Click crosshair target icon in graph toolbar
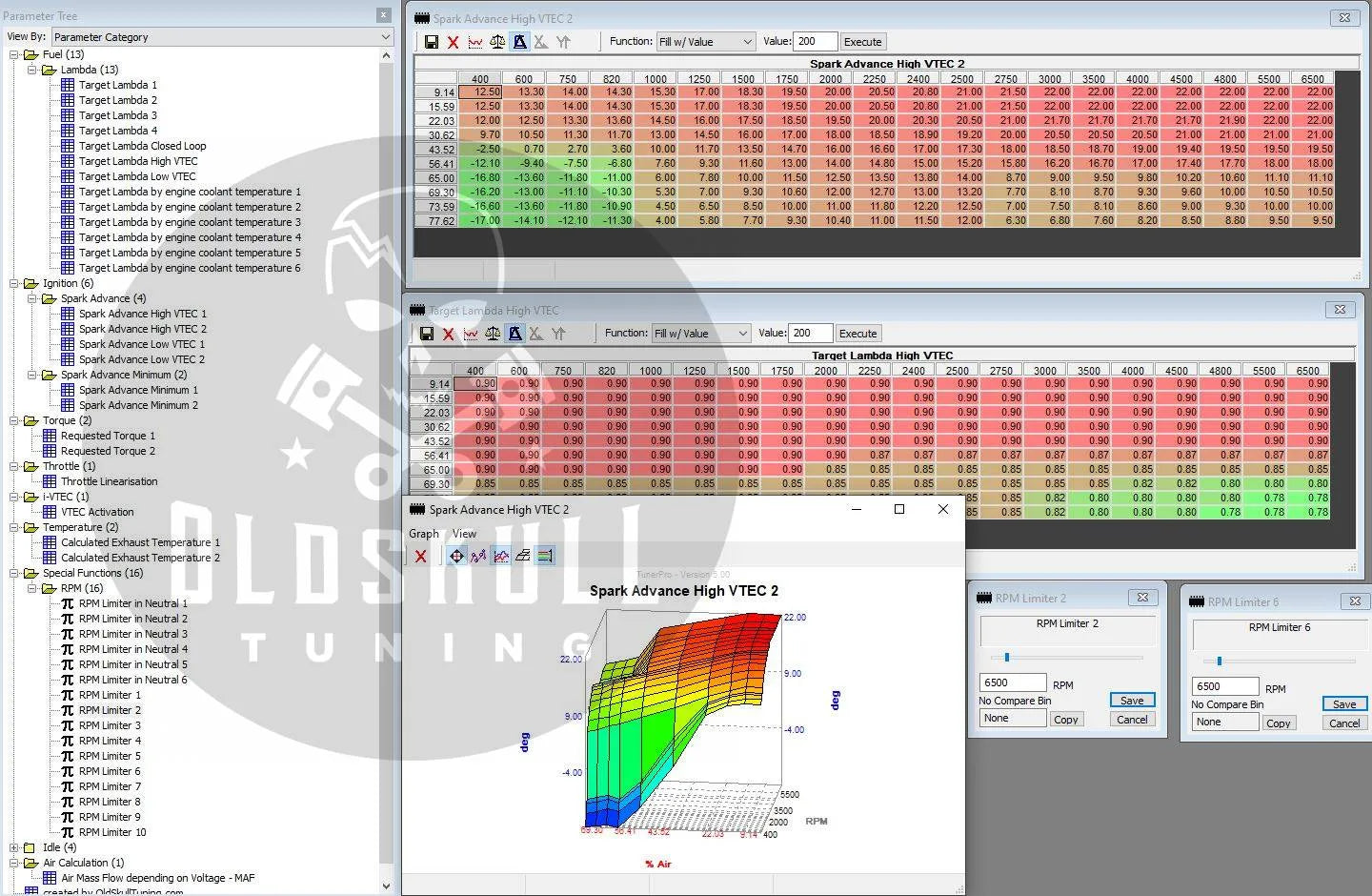 point(456,557)
